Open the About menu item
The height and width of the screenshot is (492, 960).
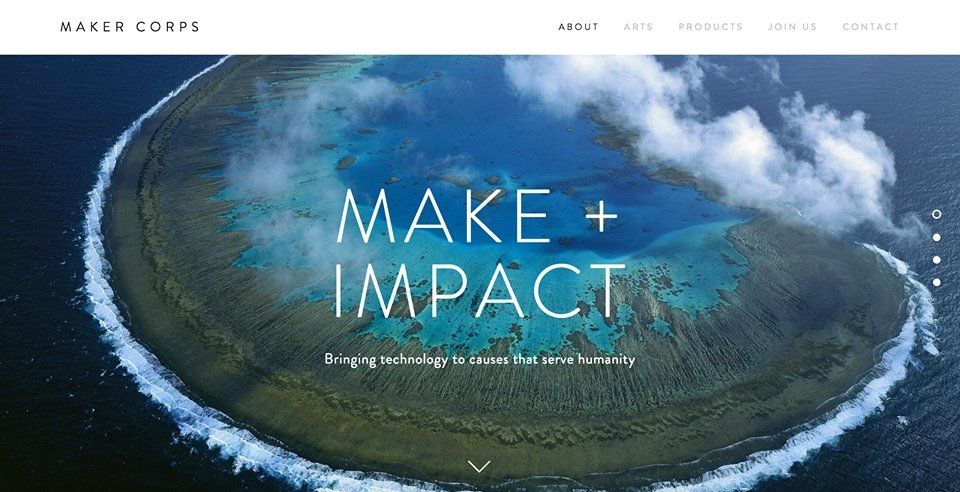click(x=579, y=27)
